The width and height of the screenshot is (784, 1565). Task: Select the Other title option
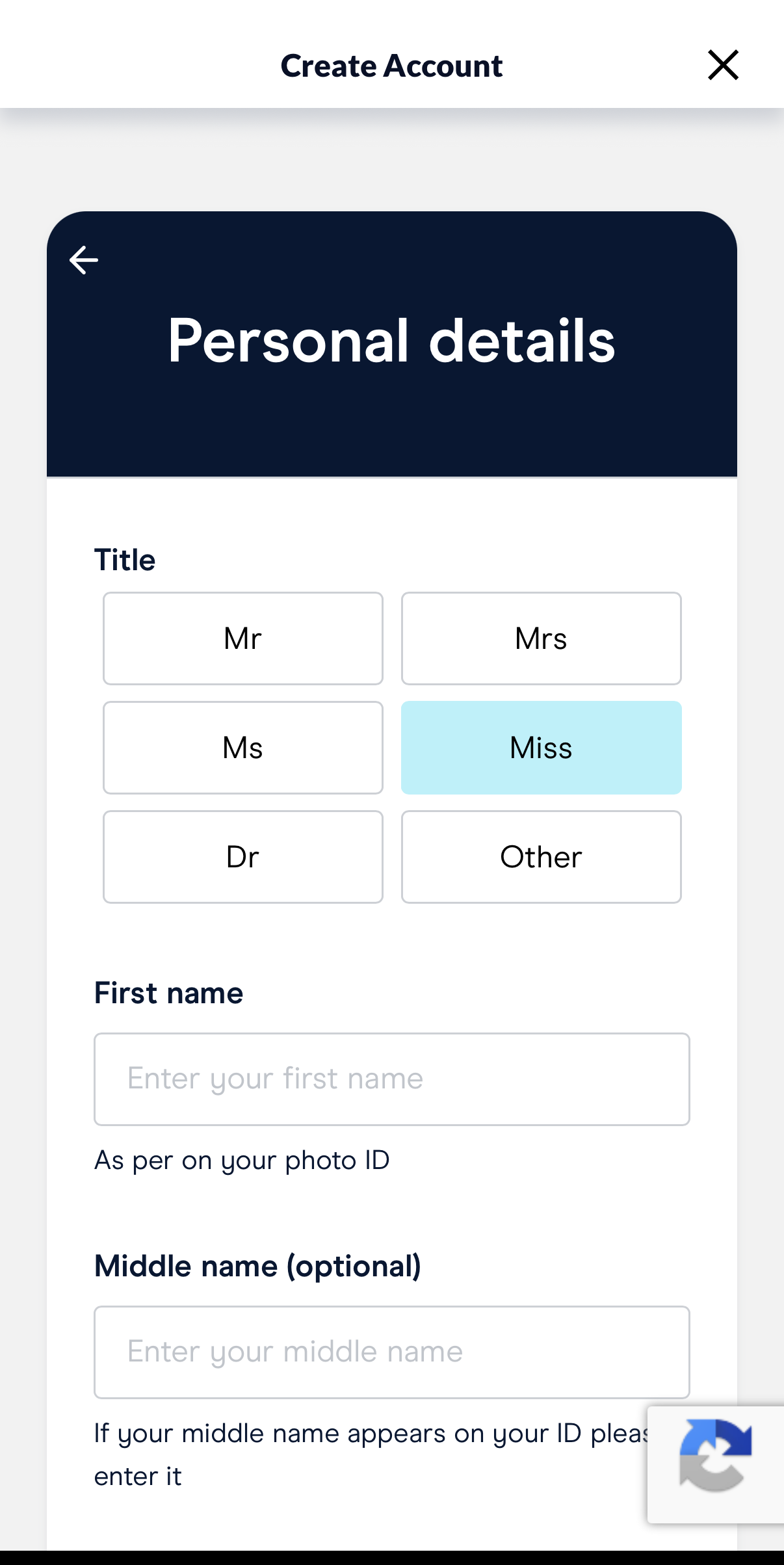coord(541,857)
